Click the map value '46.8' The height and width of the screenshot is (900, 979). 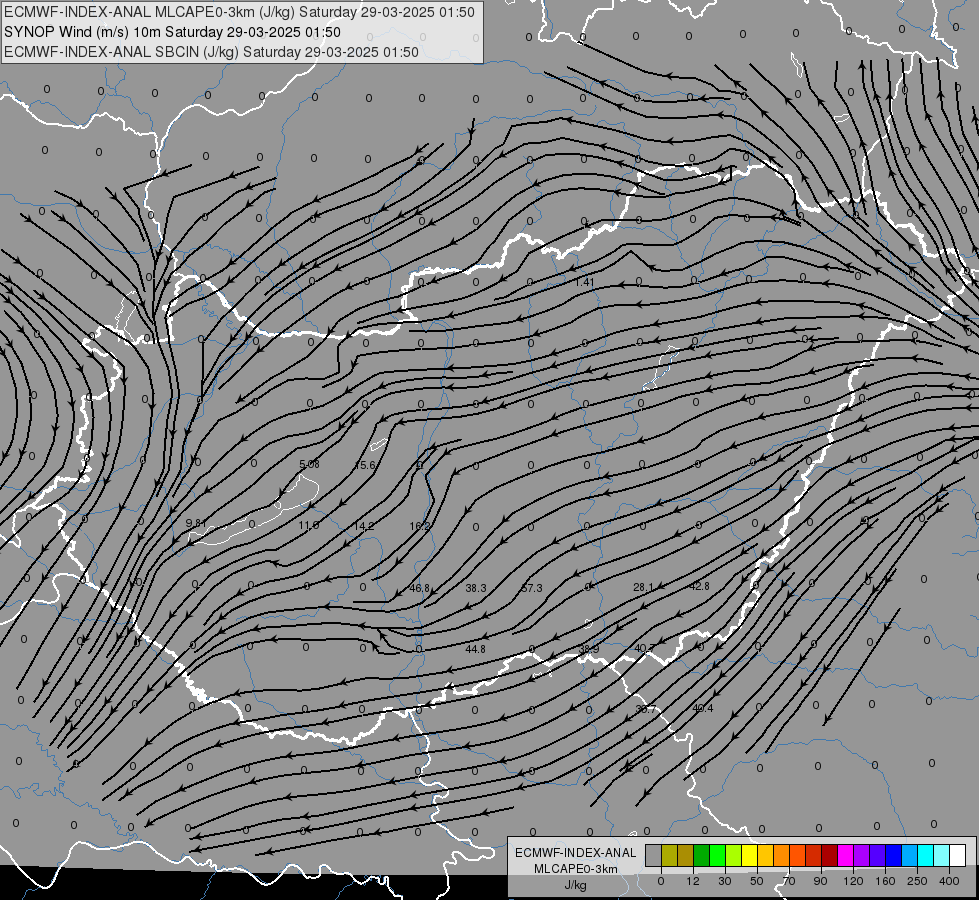pyautogui.click(x=420, y=588)
